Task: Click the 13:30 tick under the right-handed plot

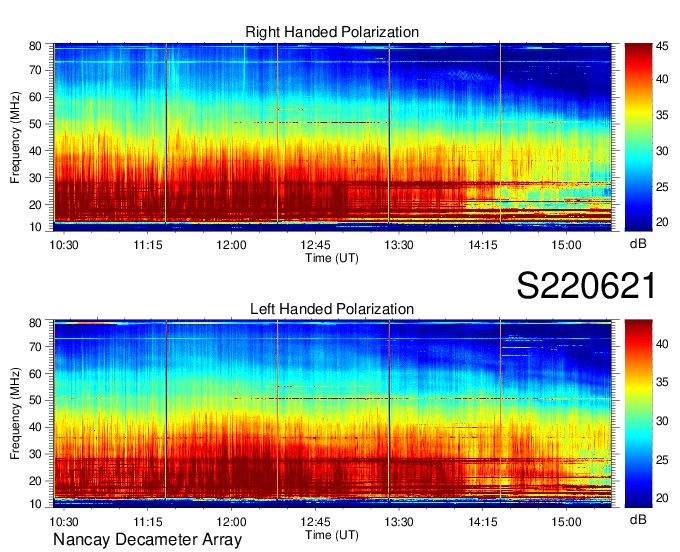Action: (399, 245)
